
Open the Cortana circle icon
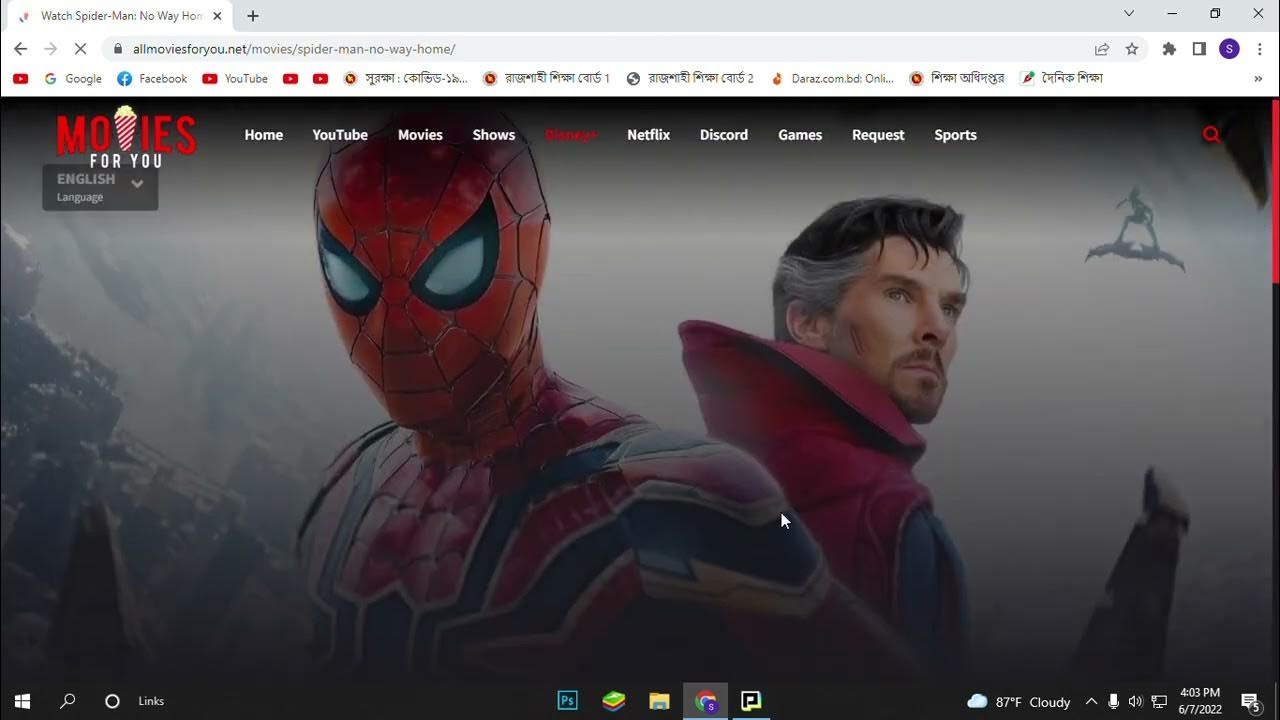click(112, 701)
